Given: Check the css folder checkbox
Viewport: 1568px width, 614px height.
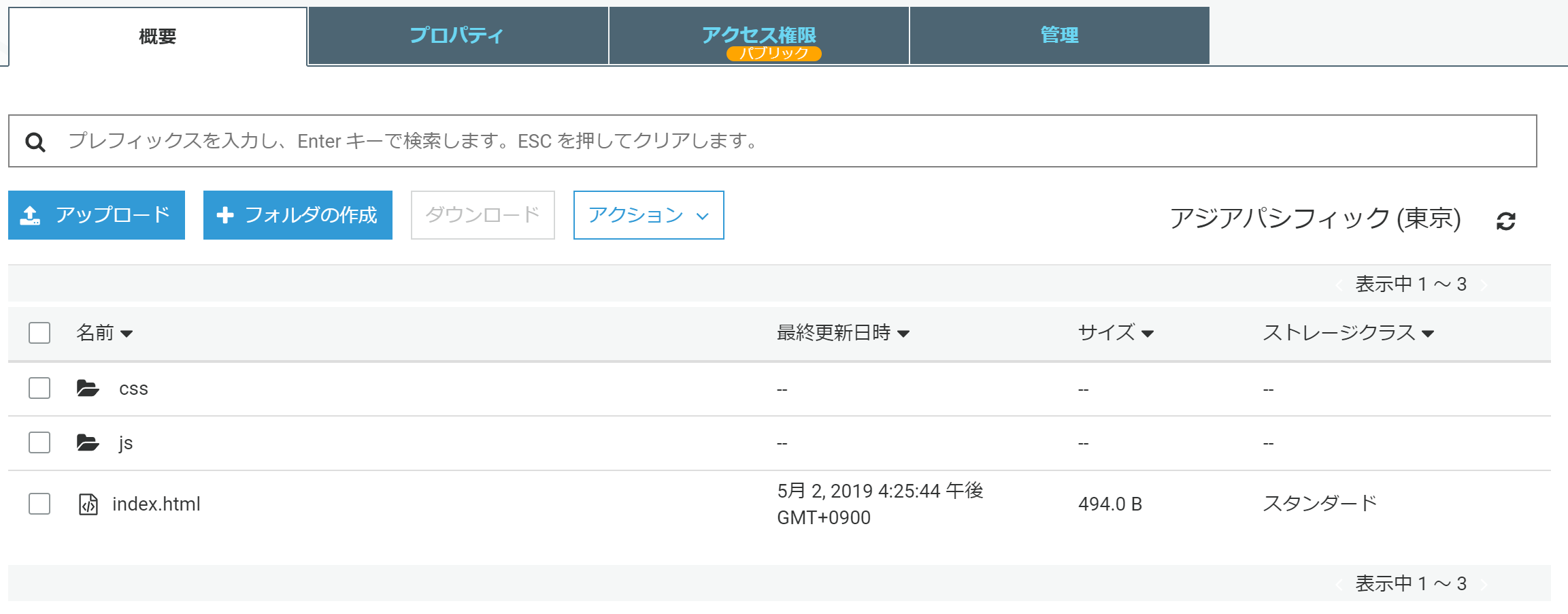Looking at the screenshot, I should tap(39, 389).
